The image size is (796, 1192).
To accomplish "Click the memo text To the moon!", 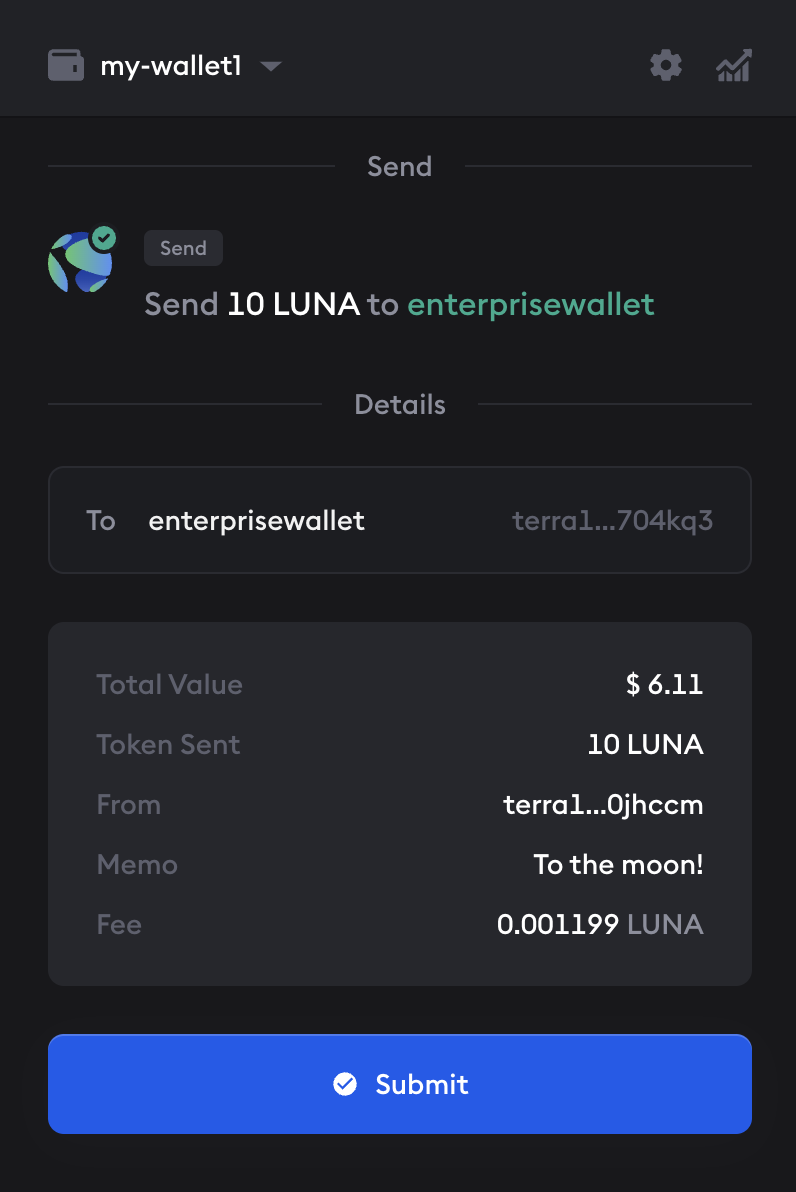I will click(618, 865).
